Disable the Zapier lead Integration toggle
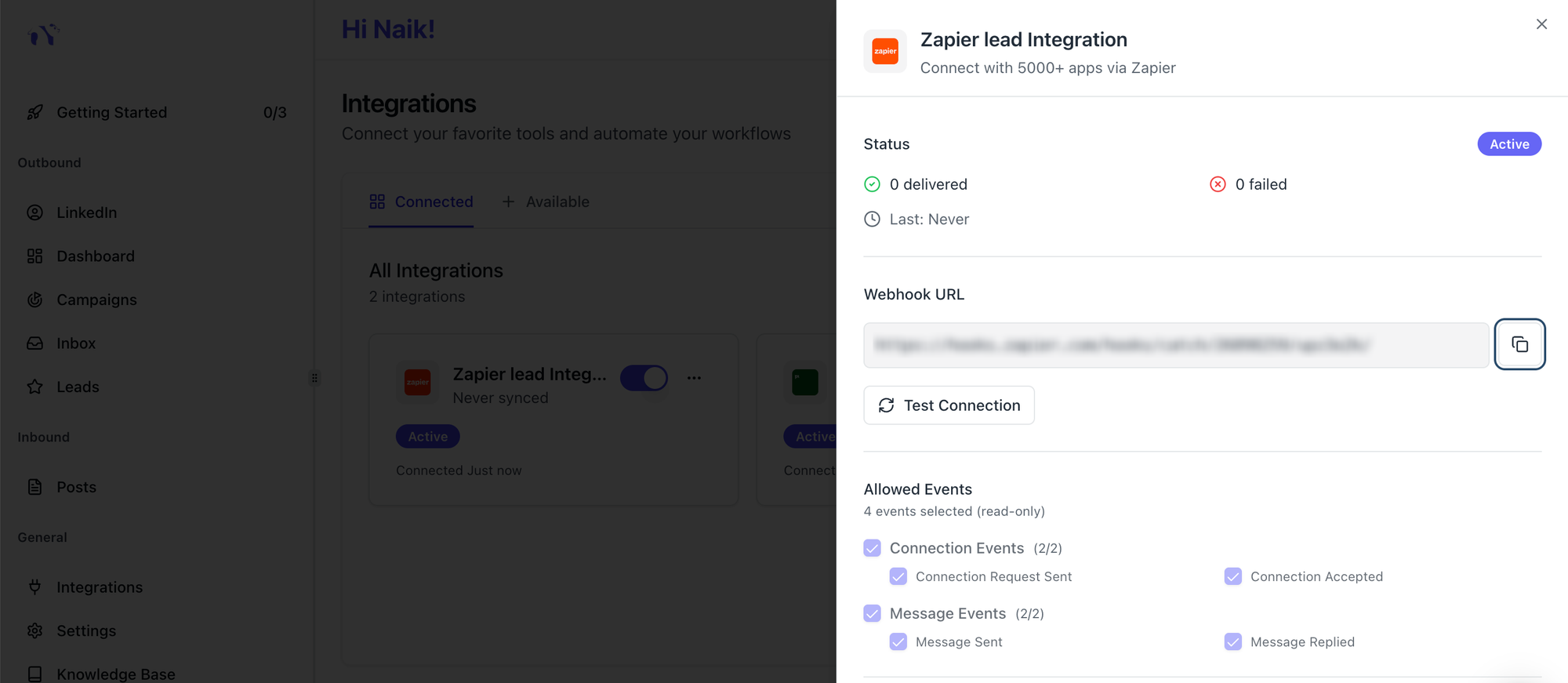This screenshot has height=683, width=1568. click(x=644, y=377)
